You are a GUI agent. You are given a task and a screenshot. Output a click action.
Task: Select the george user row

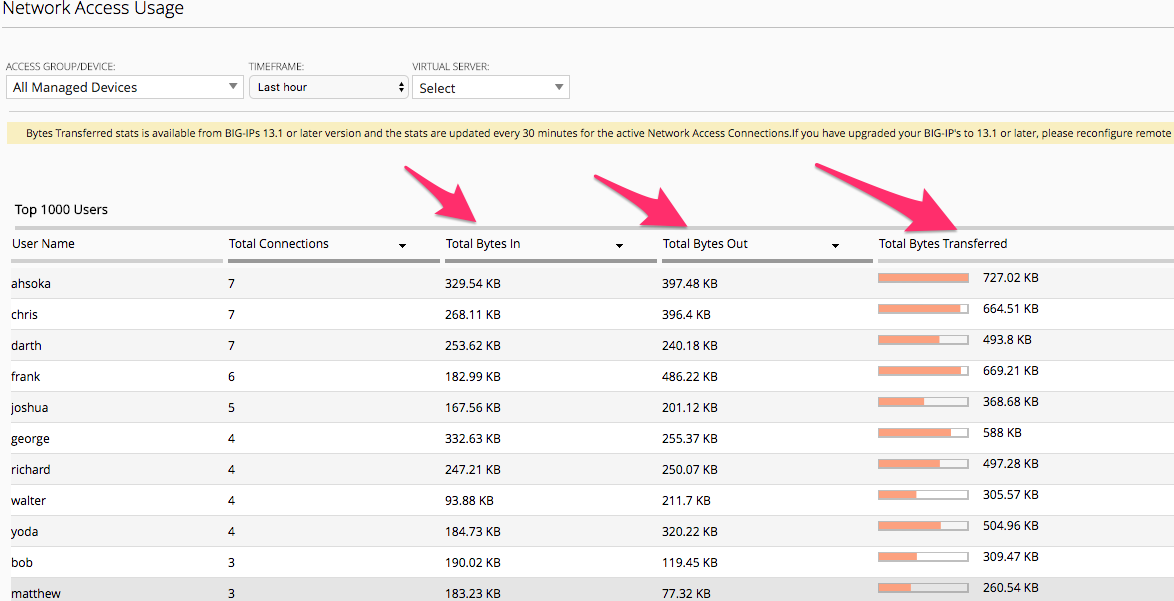(587, 438)
